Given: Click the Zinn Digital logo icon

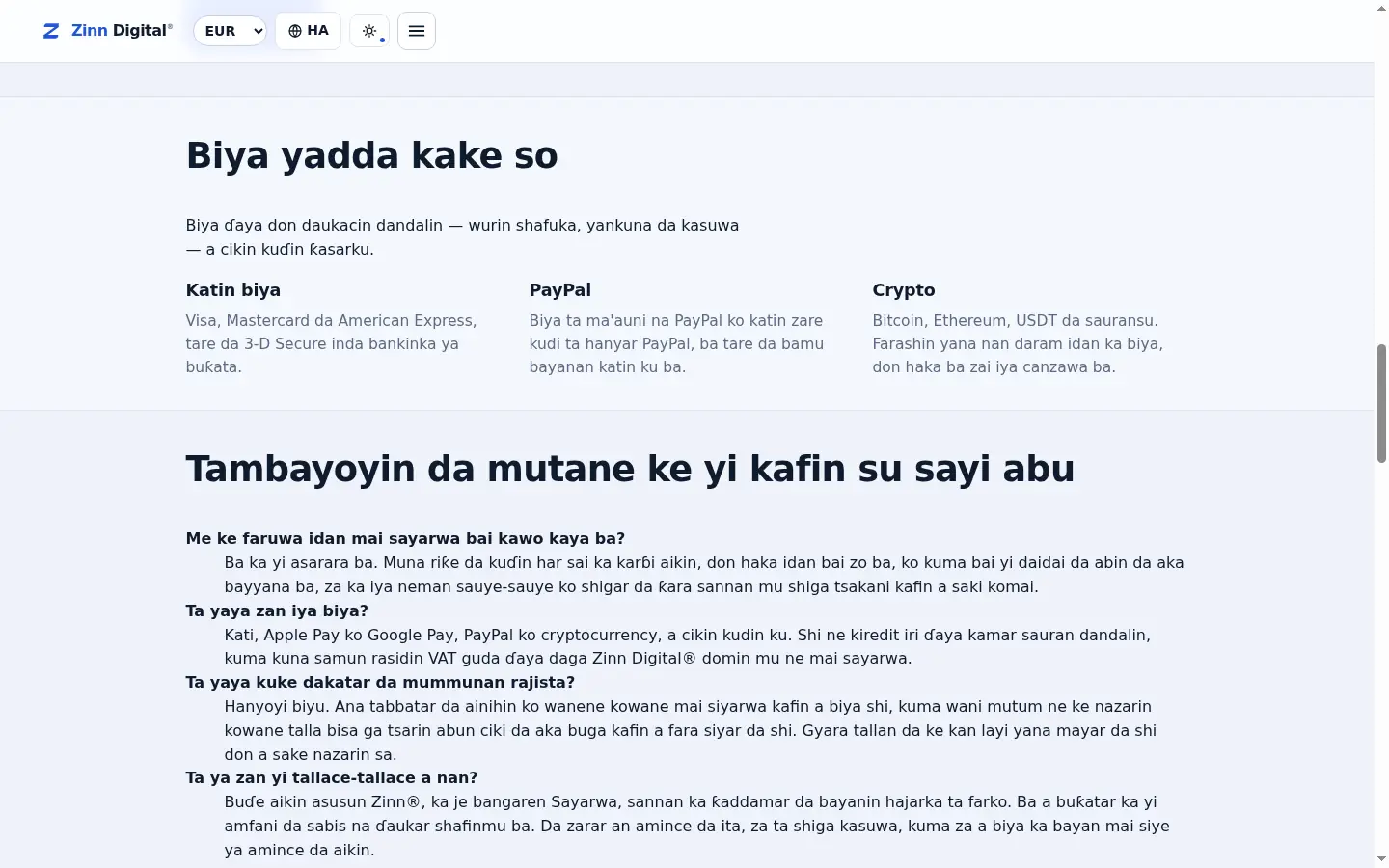Looking at the screenshot, I should click(51, 31).
